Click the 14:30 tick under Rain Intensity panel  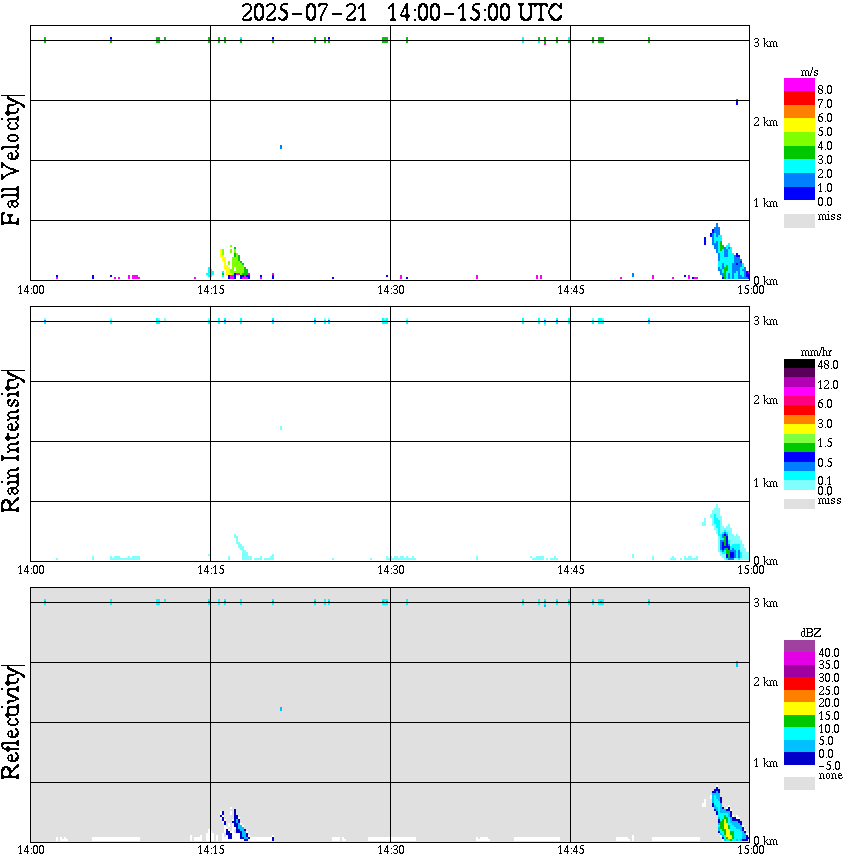pyautogui.click(x=391, y=570)
